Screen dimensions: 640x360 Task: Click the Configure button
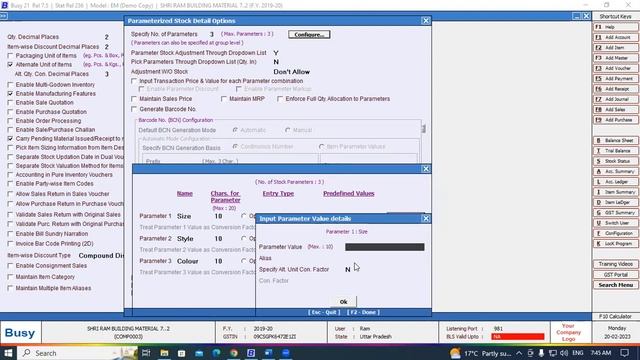point(309,35)
